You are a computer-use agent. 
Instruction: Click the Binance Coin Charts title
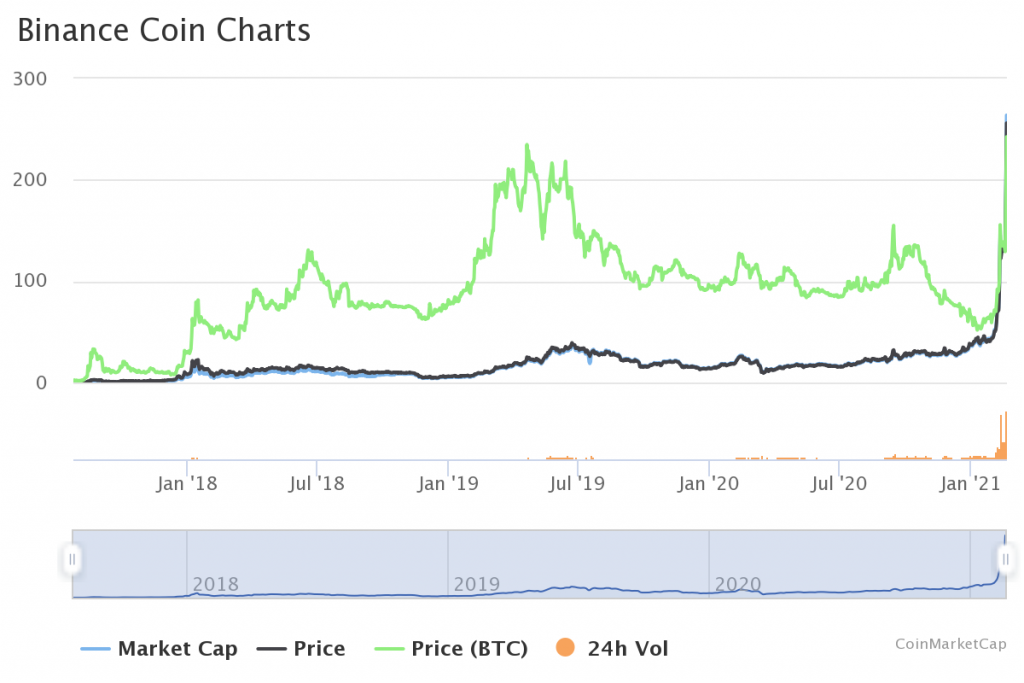[164, 31]
